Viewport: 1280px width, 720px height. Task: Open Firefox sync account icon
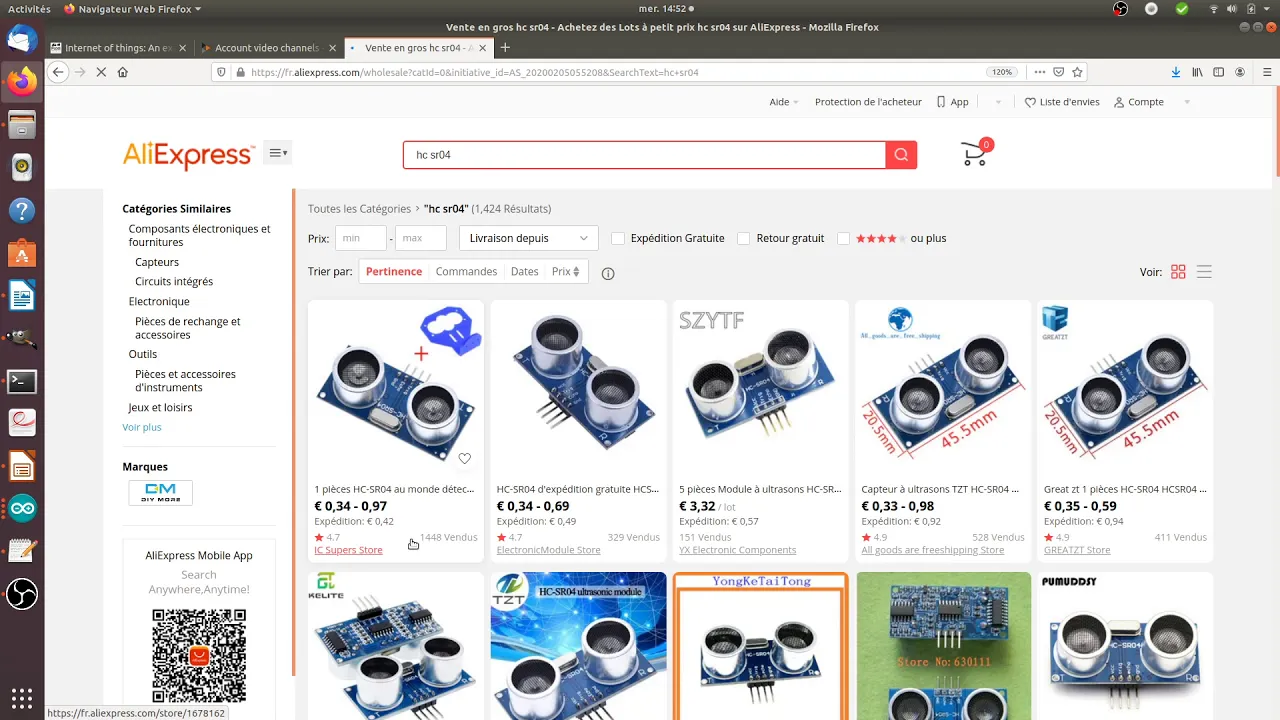pos(1241,72)
